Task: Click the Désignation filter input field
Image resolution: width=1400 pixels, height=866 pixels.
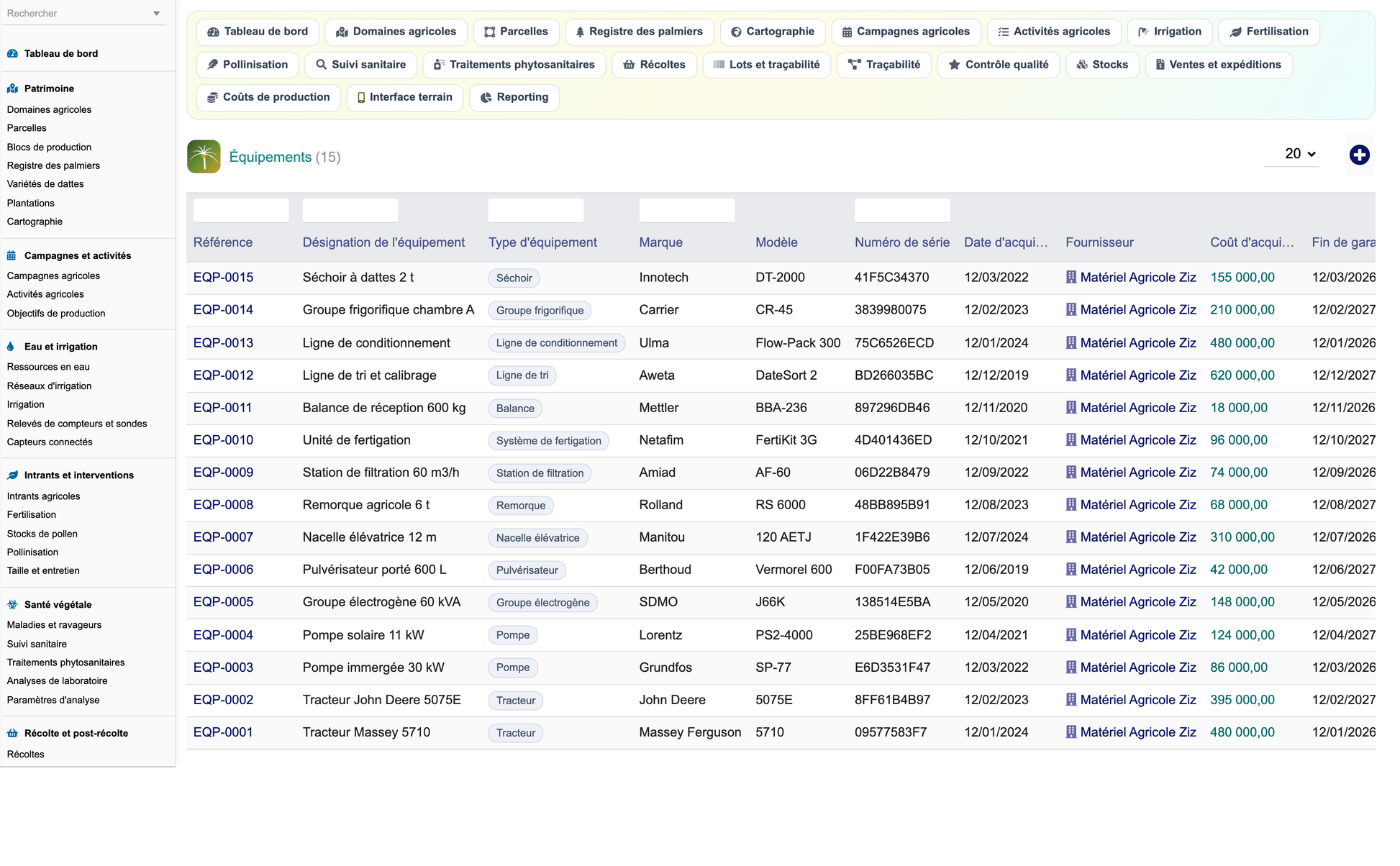Action: coord(350,210)
